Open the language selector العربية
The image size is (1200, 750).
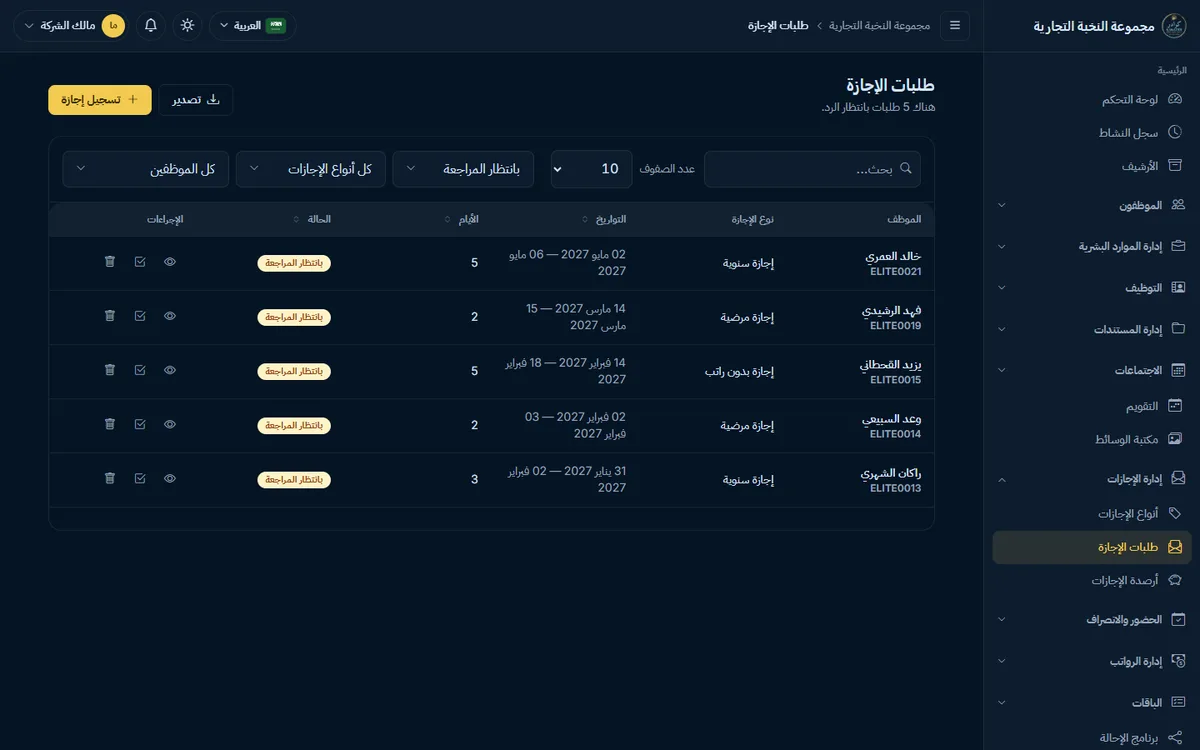pyautogui.click(x=252, y=25)
